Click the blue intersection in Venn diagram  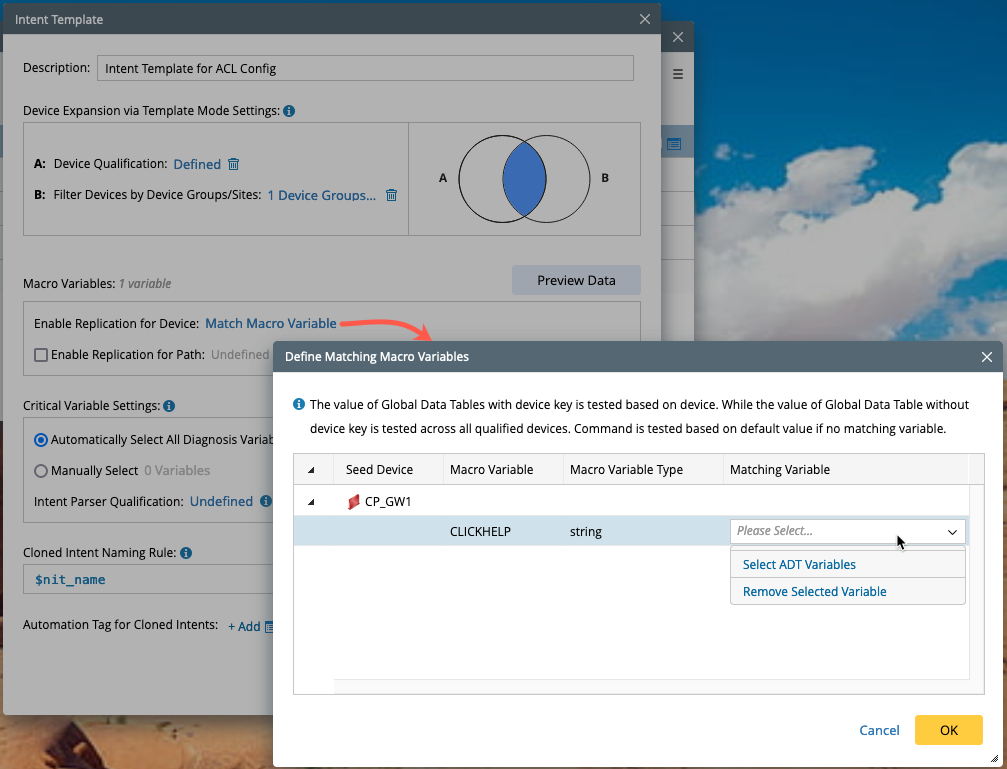coord(524,179)
